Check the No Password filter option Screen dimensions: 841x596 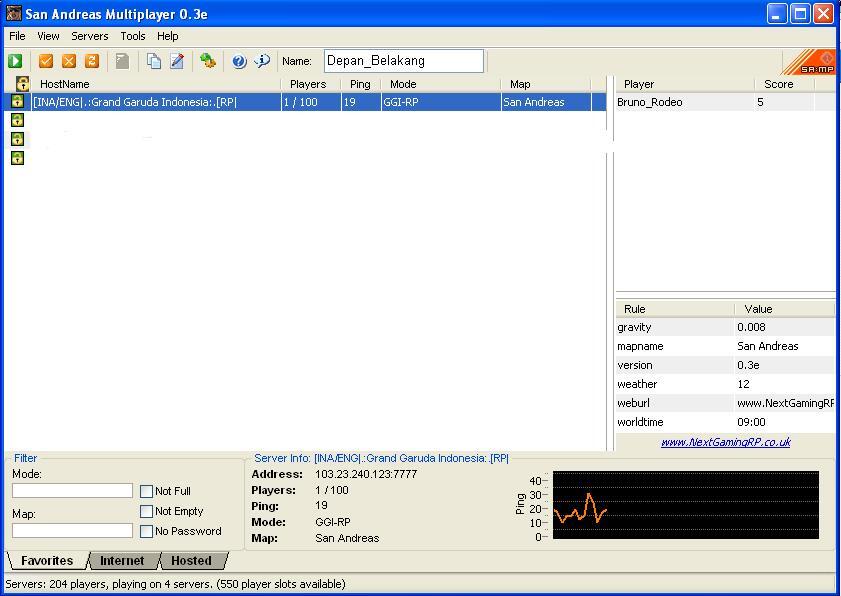coord(147,531)
